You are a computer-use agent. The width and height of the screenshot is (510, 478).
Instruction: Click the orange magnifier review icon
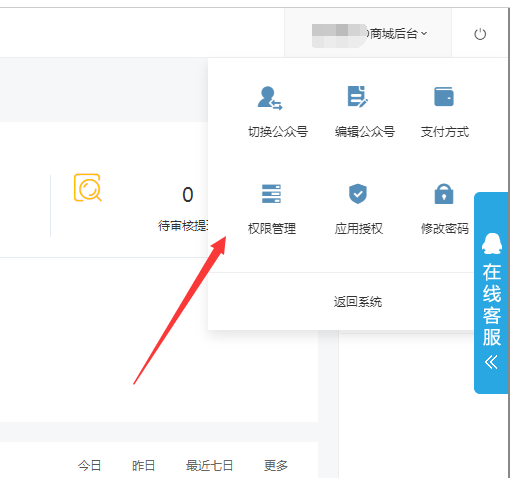coord(88,187)
